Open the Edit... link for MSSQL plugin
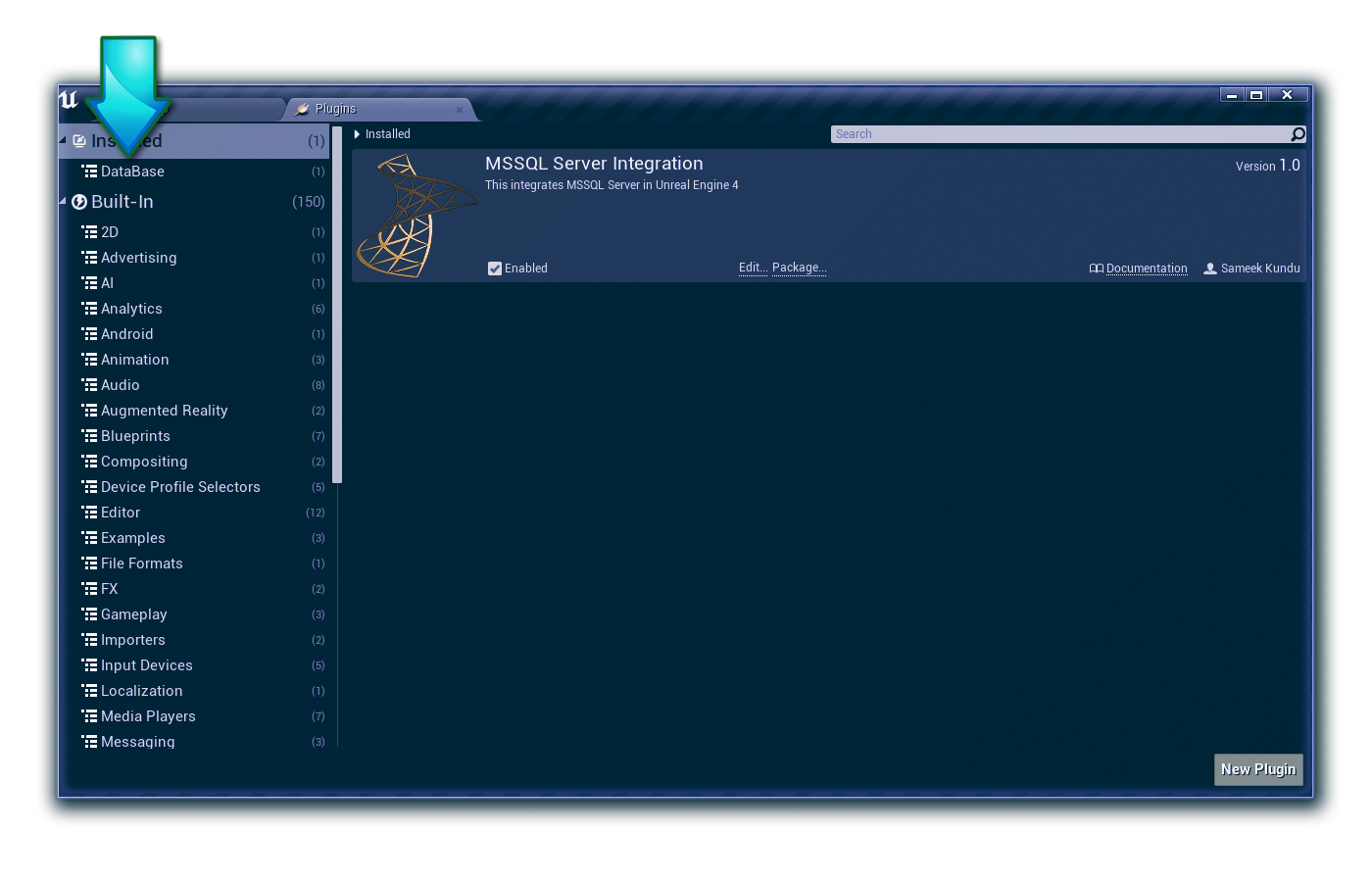 coord(753,268)
